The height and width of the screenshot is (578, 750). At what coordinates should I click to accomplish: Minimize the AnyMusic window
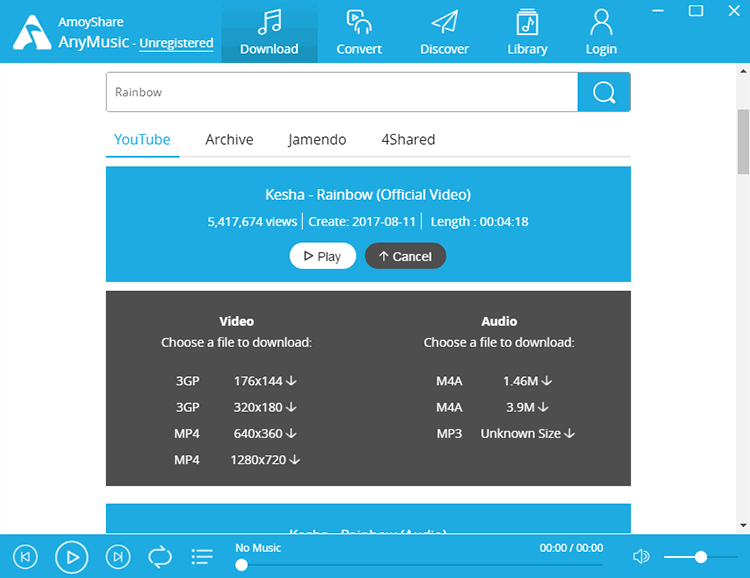click(x=658, y=11)
